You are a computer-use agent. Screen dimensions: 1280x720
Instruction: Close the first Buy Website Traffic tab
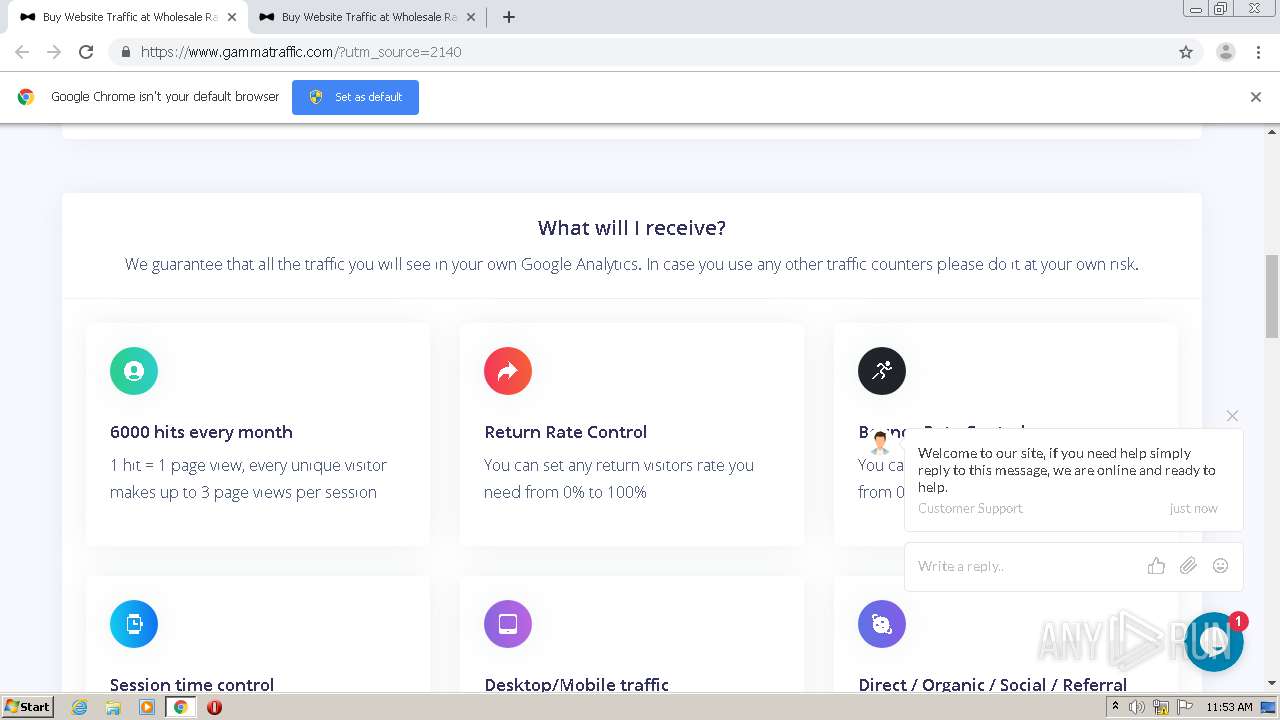pyautogui.click(x=232, y=17)
